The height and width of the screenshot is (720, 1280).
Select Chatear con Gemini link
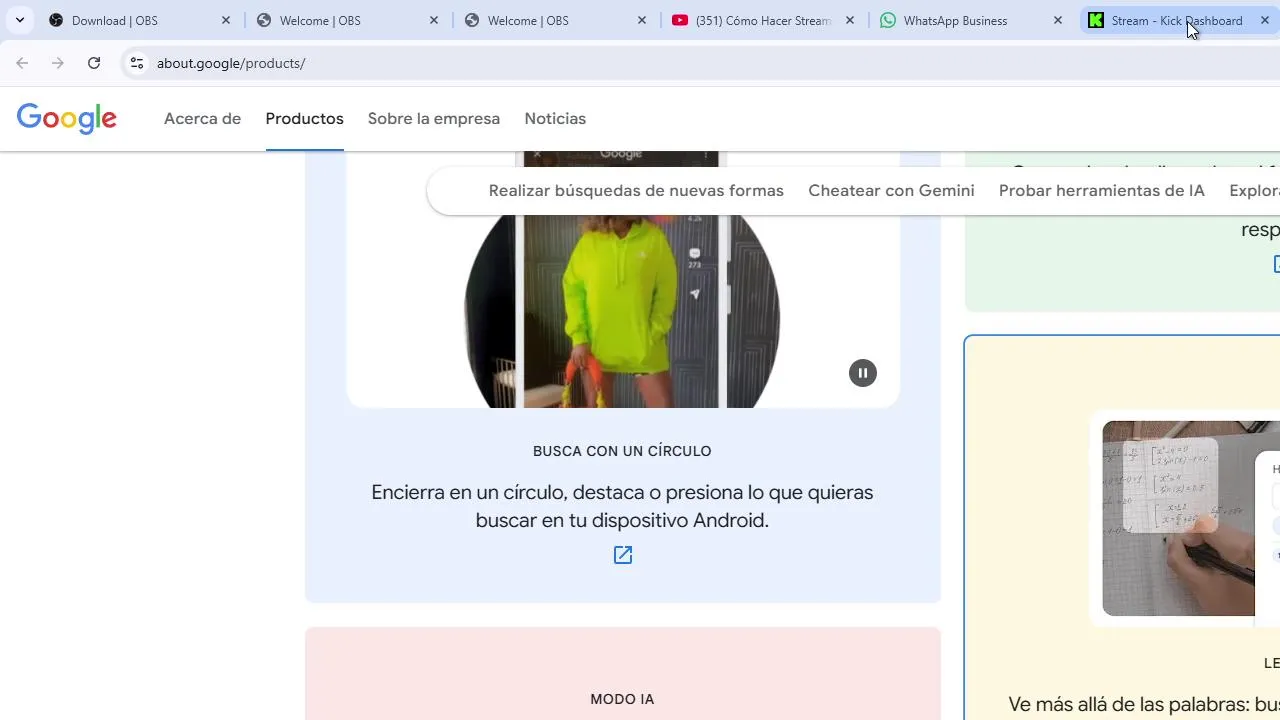pyautogui.click(x=891, y=190)
